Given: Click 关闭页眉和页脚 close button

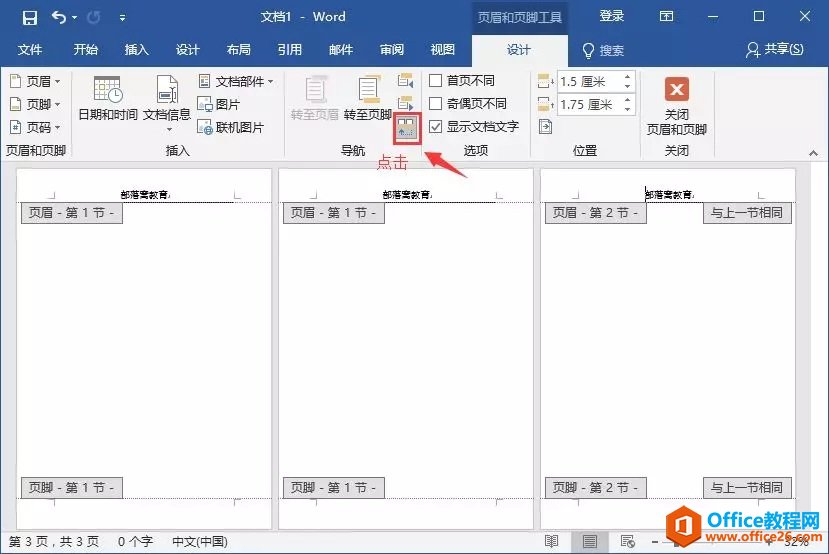Looking at the screenshot, I should [x=677, y=106].
